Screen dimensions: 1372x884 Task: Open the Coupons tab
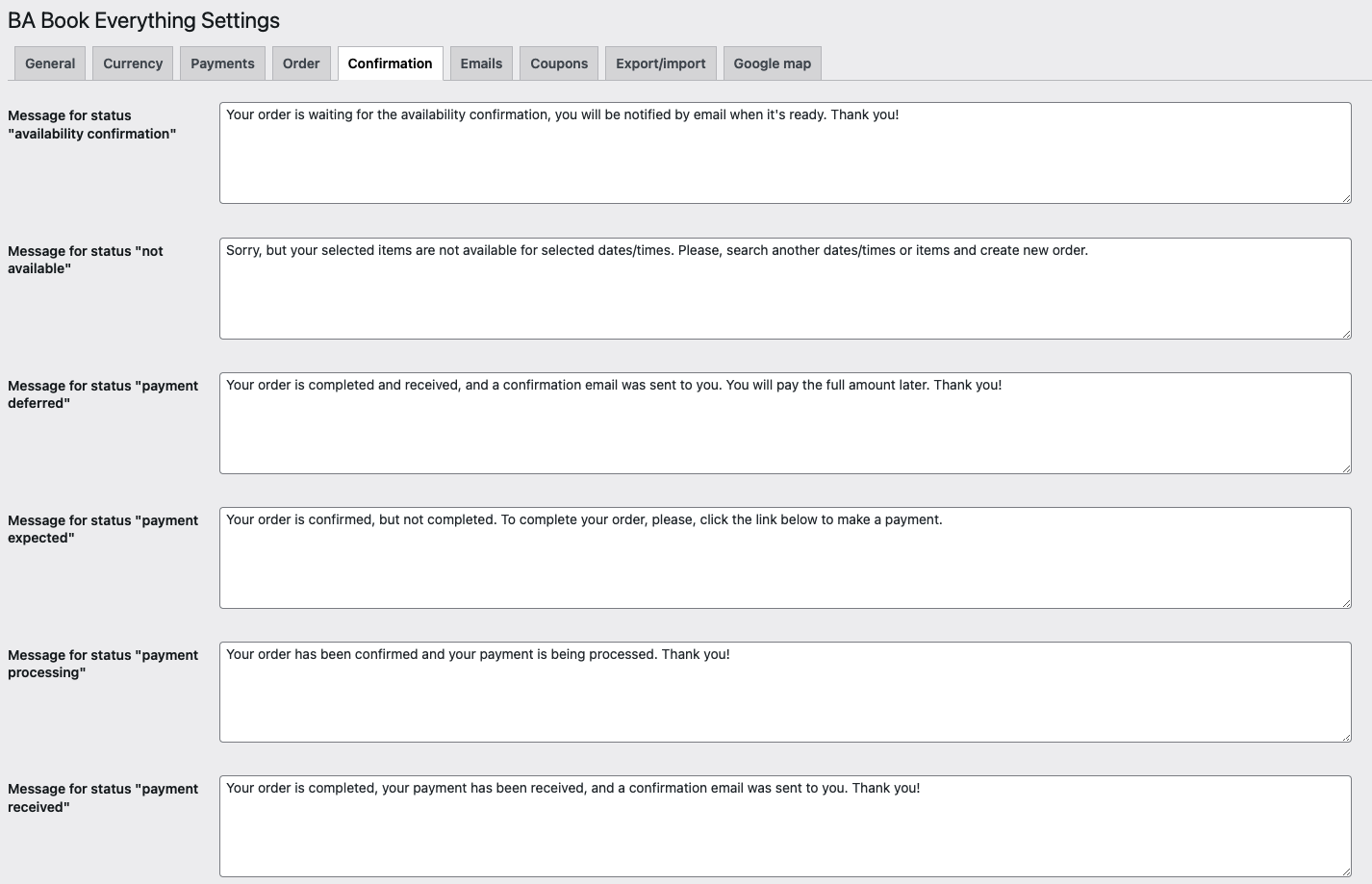tap(559, 63)
